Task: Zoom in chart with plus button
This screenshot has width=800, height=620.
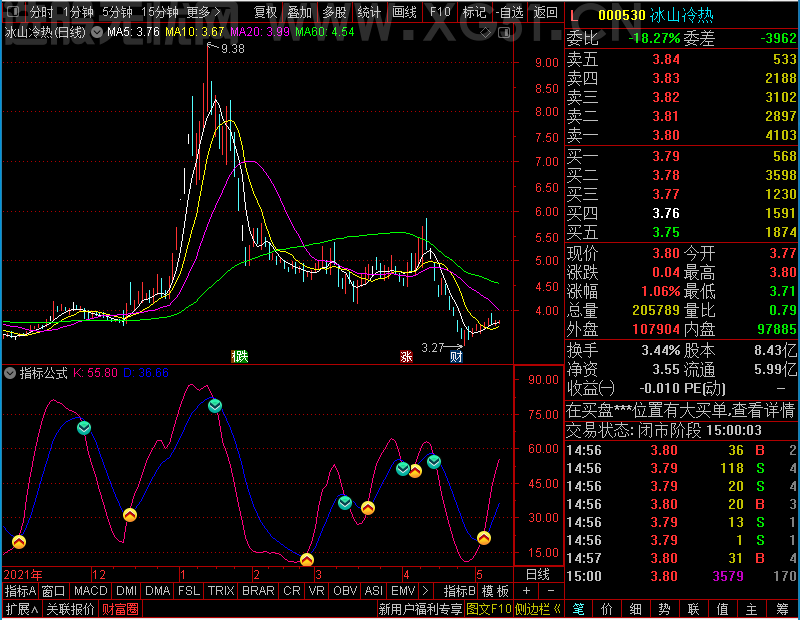Action: 527,591
